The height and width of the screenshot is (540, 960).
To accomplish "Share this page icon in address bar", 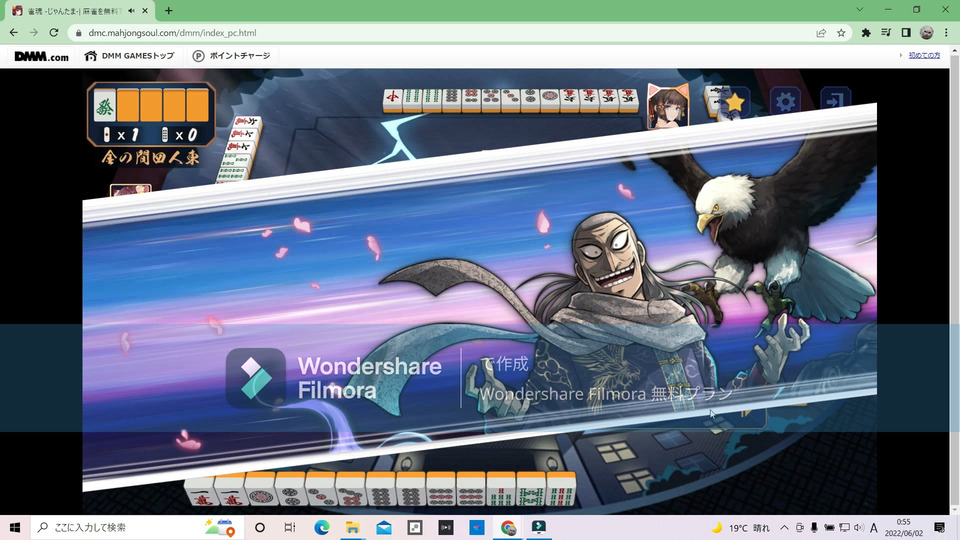I will pos(821,33).
